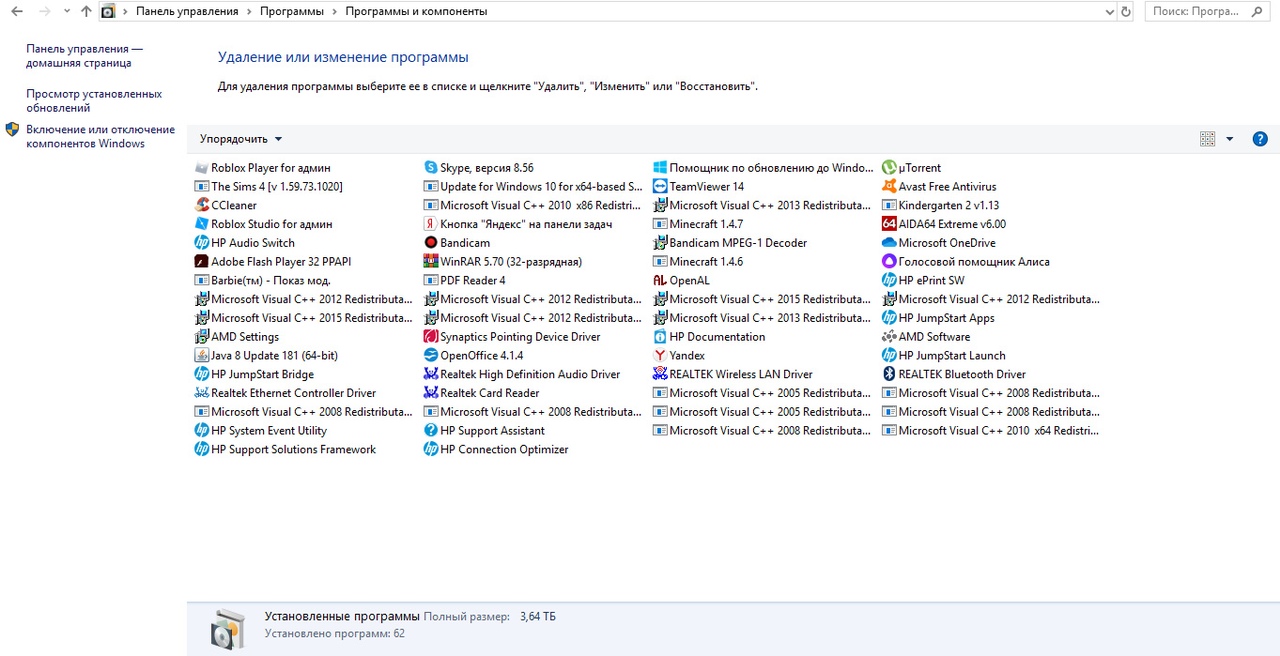Click the Skype icon

tap(431, 168)
